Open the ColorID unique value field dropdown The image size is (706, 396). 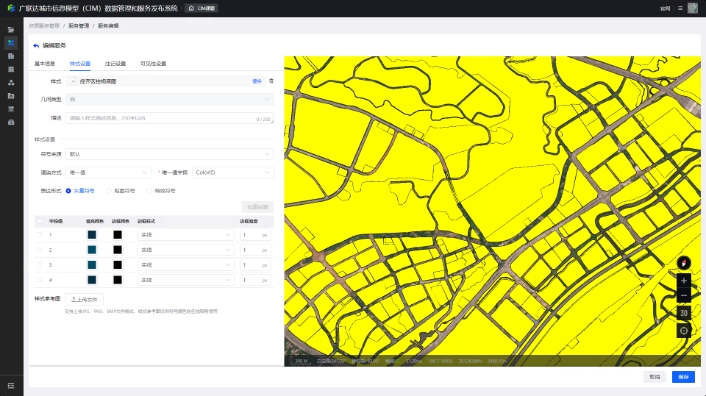pos(233,172)
